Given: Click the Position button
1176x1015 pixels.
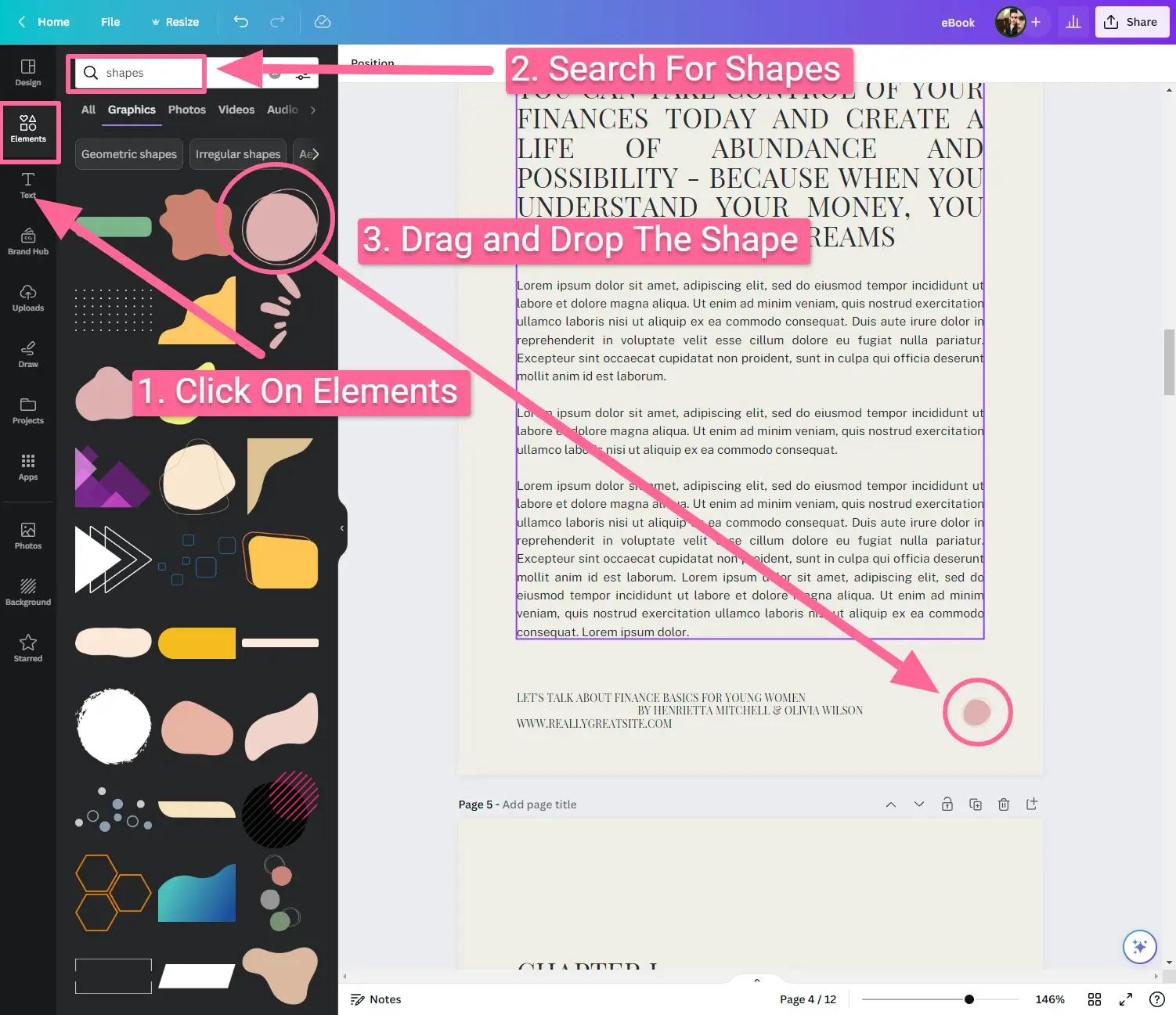Looking at the screenshot, I should coord(373,63).
